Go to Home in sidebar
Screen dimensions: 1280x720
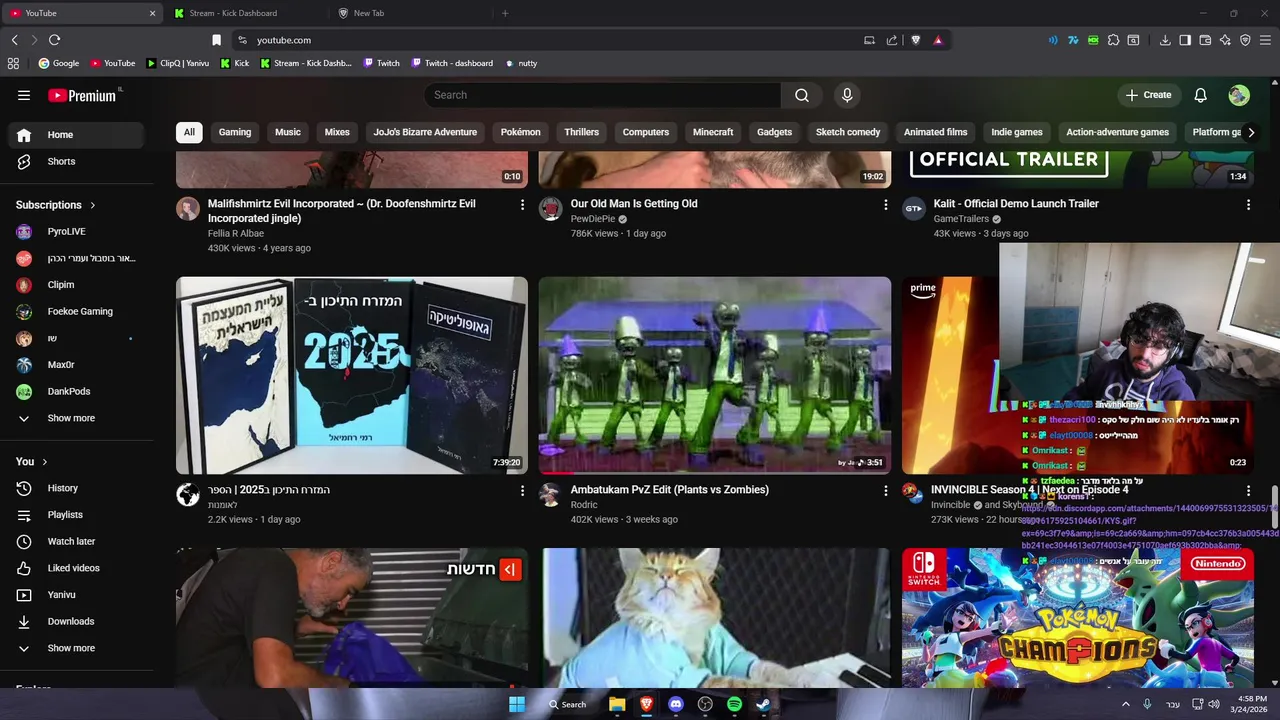pos(78,135)
